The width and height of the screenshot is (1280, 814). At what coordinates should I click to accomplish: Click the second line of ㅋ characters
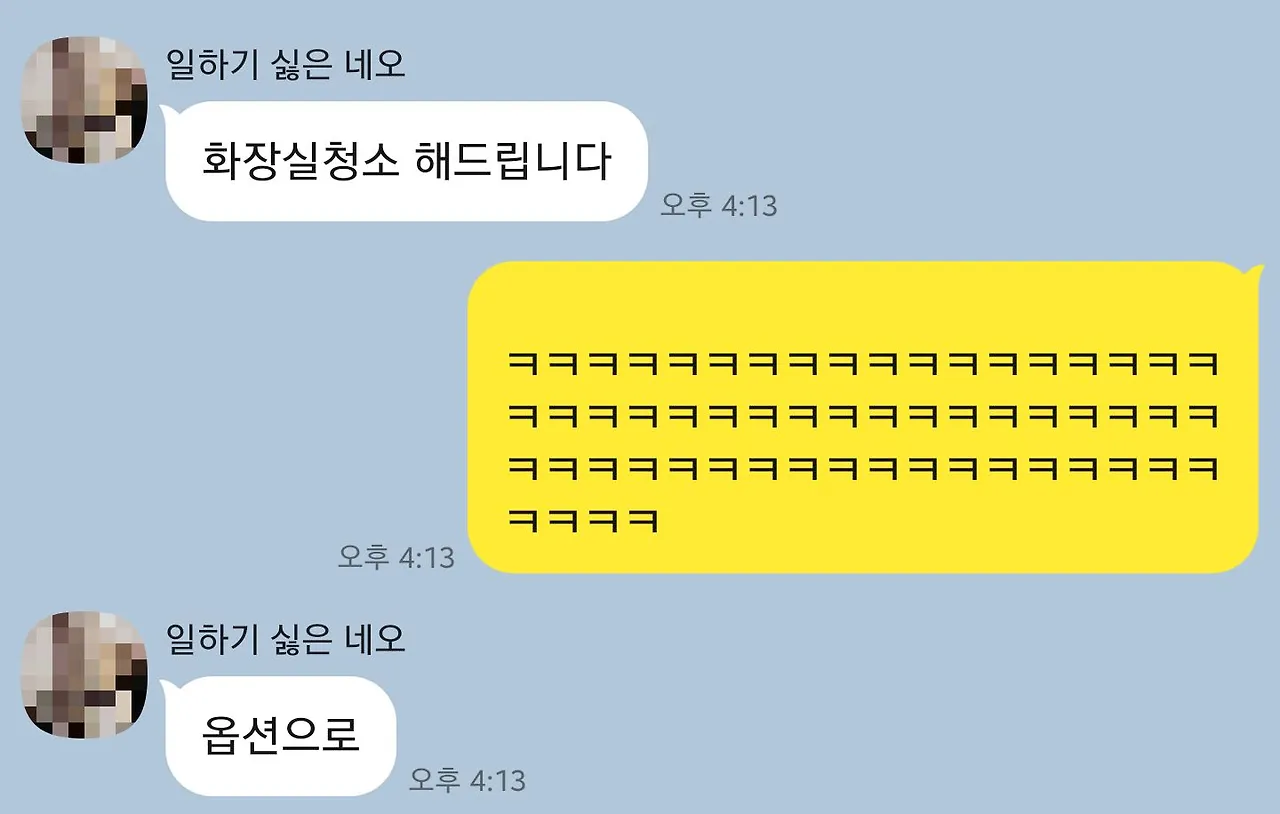pos(863,416)
